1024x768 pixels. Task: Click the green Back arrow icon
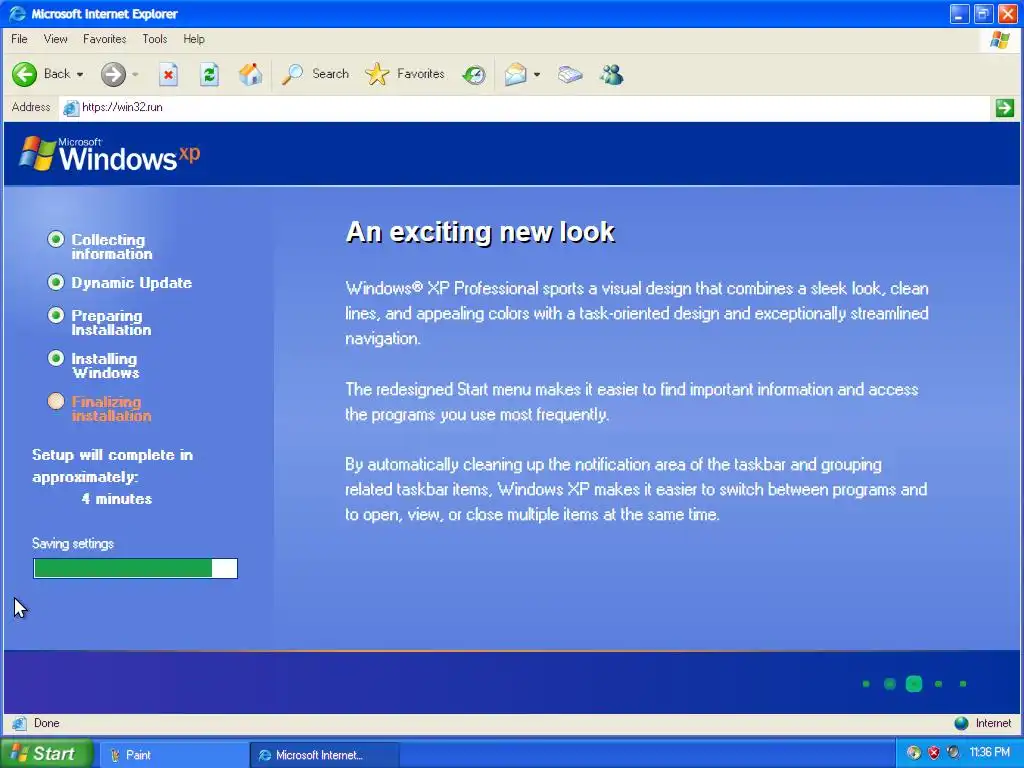(25, 74)
